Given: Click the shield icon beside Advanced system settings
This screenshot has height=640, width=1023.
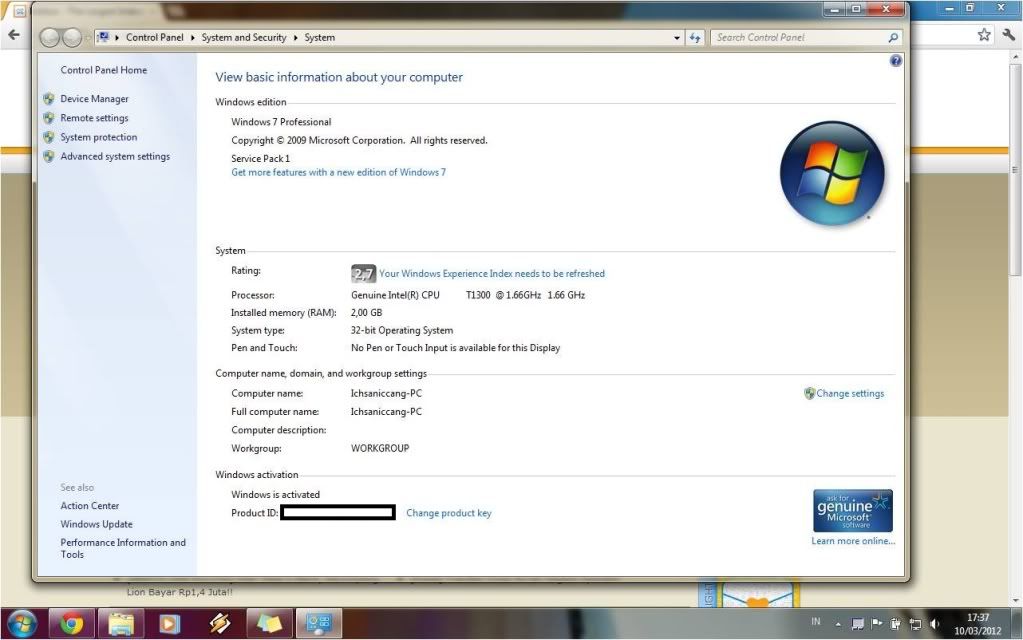Looking at the screenshot, I should point(49,157).
